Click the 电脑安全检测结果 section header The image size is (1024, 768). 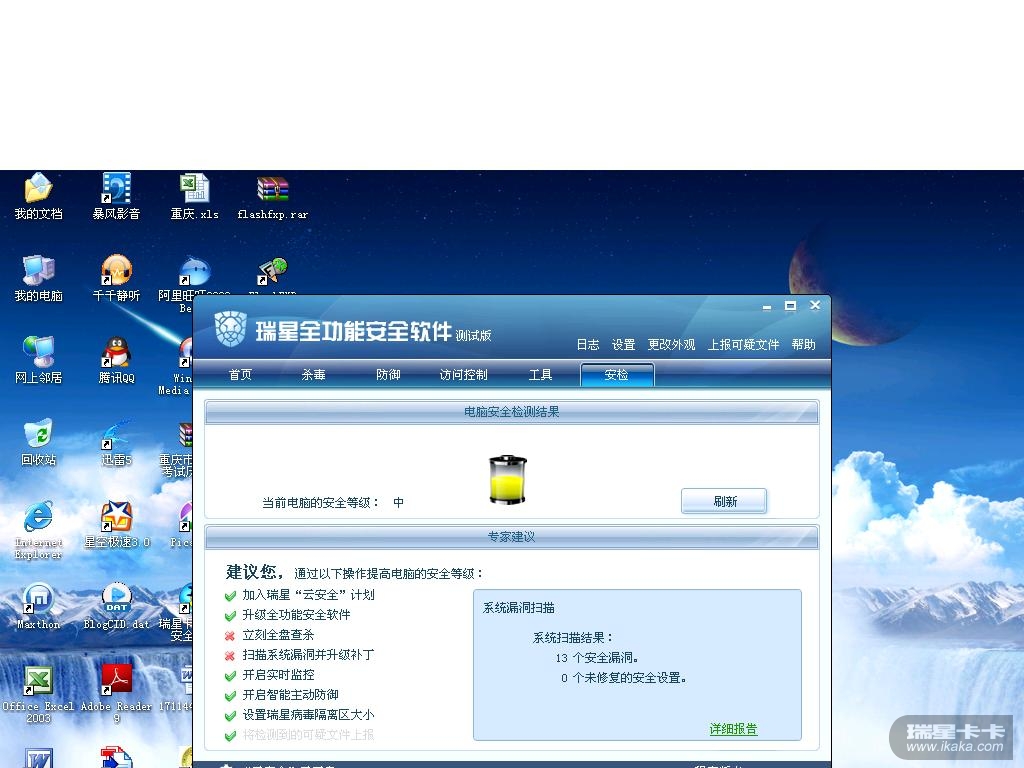point(511,411)
